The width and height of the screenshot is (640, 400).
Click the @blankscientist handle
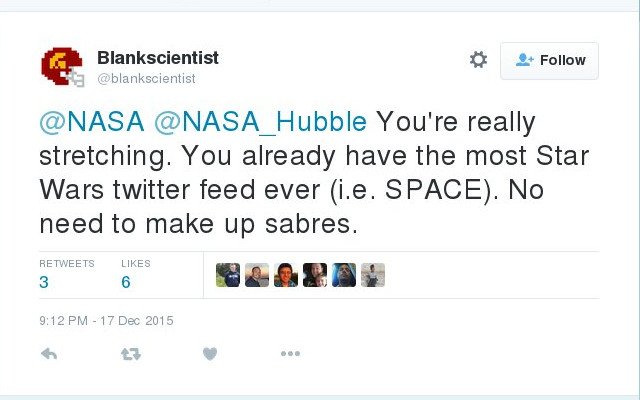coord(146,78)
